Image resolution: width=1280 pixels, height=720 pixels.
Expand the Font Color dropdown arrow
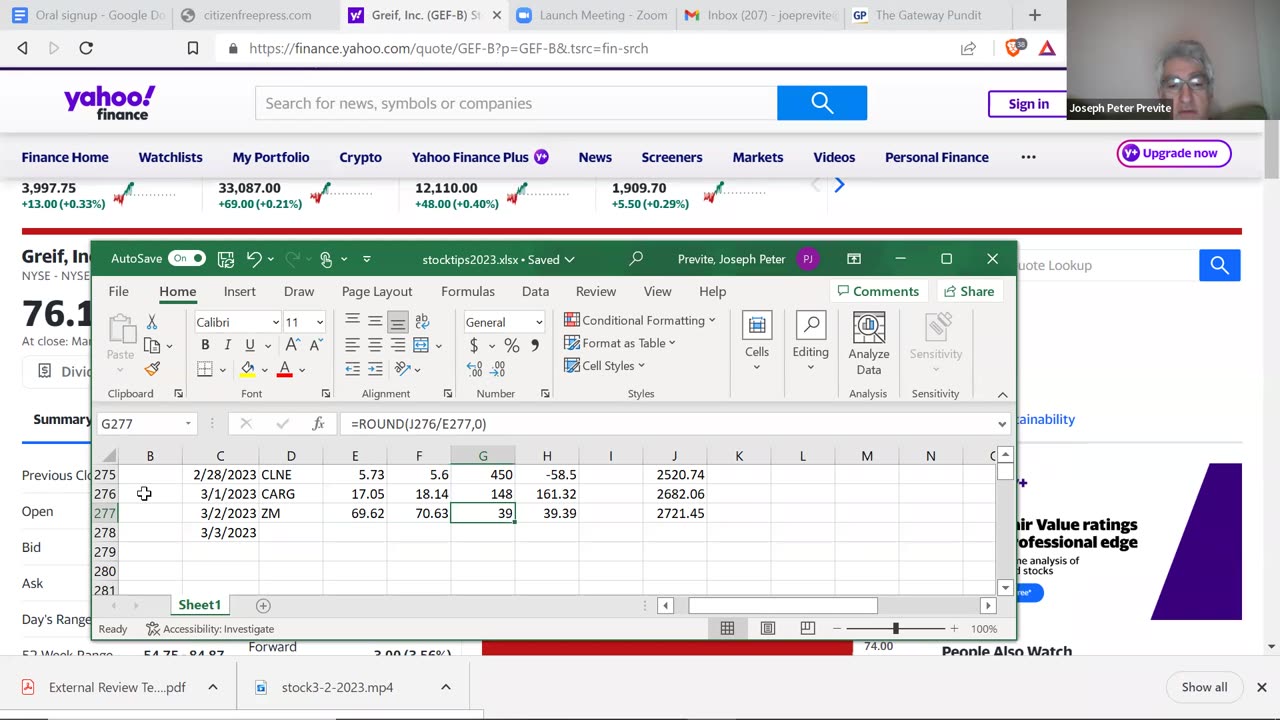tap(302, 370)
